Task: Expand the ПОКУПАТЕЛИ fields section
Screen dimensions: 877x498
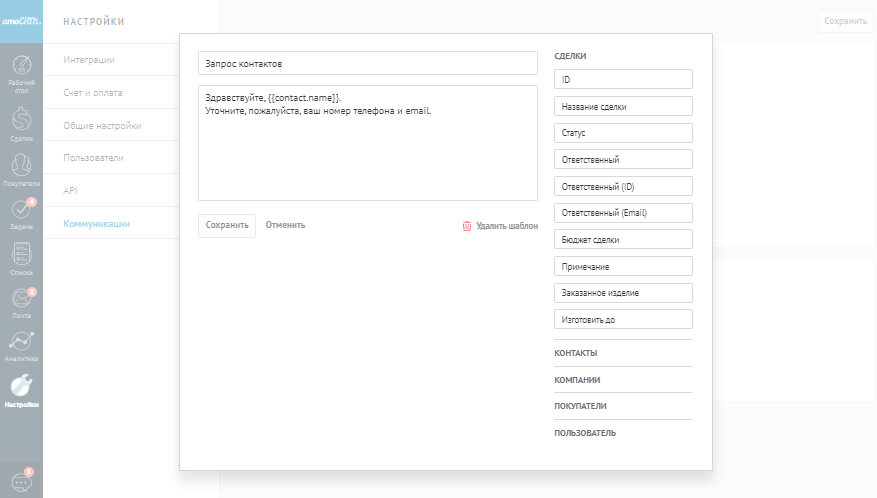Action: tap(581, 406)
